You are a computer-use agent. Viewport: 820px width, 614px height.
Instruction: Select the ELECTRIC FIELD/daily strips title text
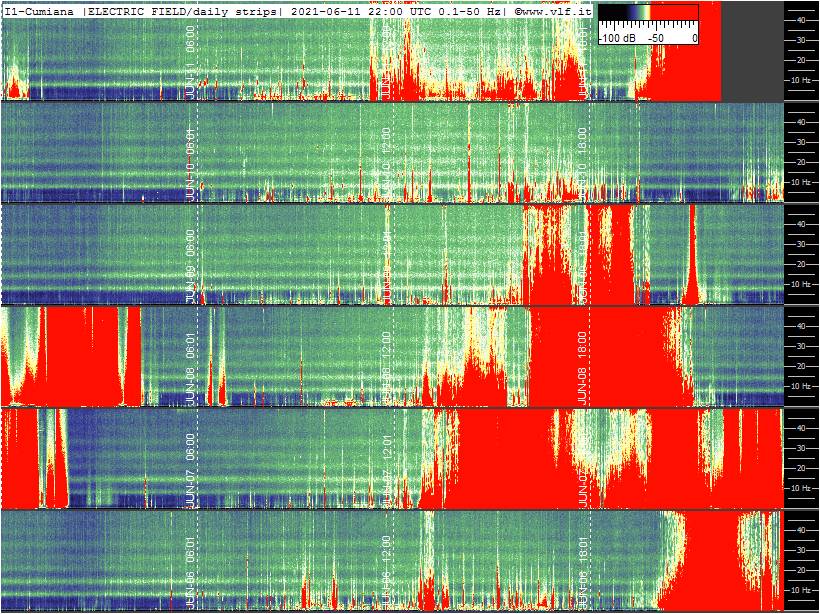click(x=178, y=12)
